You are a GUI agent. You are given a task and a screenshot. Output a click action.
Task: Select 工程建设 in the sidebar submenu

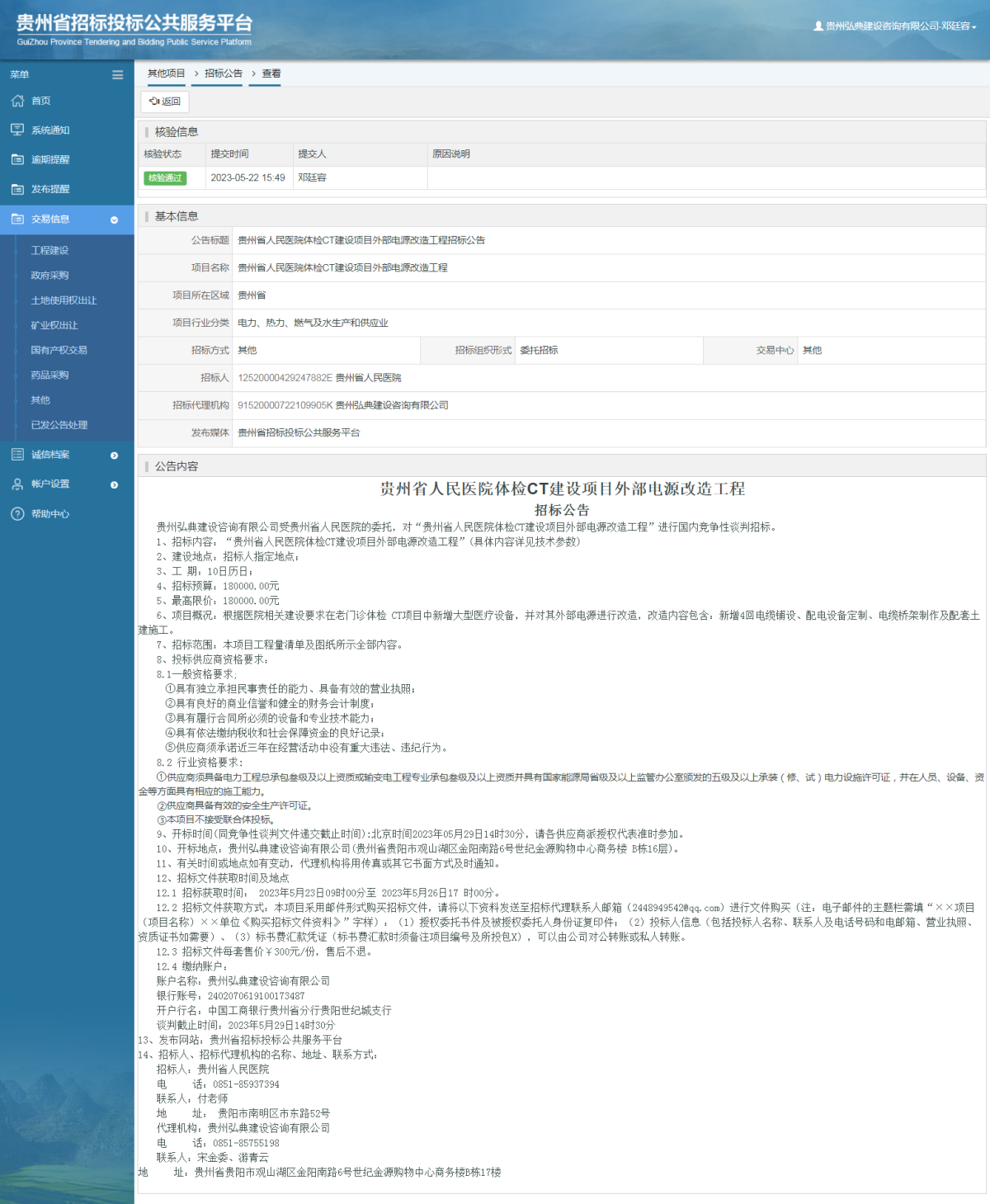coord(51,249)
